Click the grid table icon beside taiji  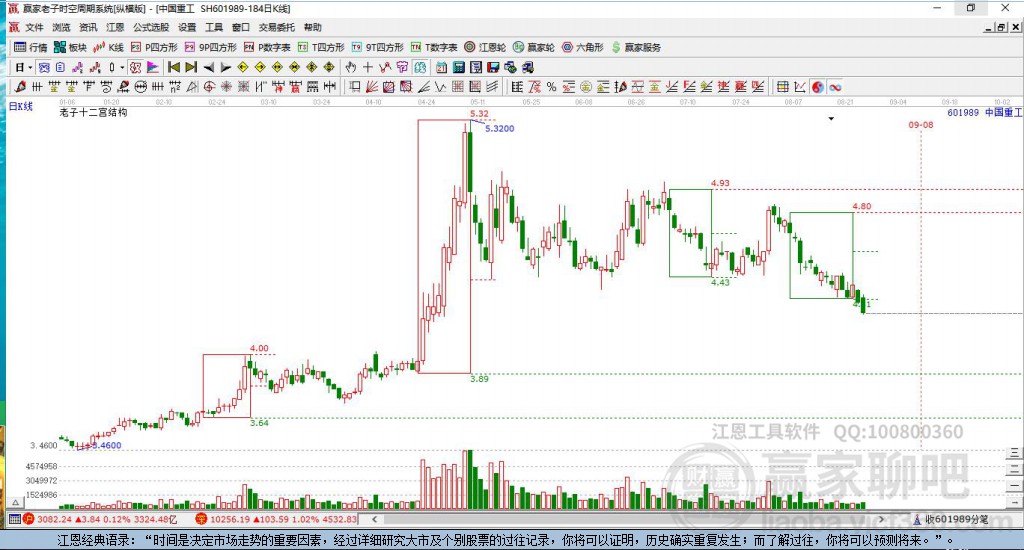782,87
